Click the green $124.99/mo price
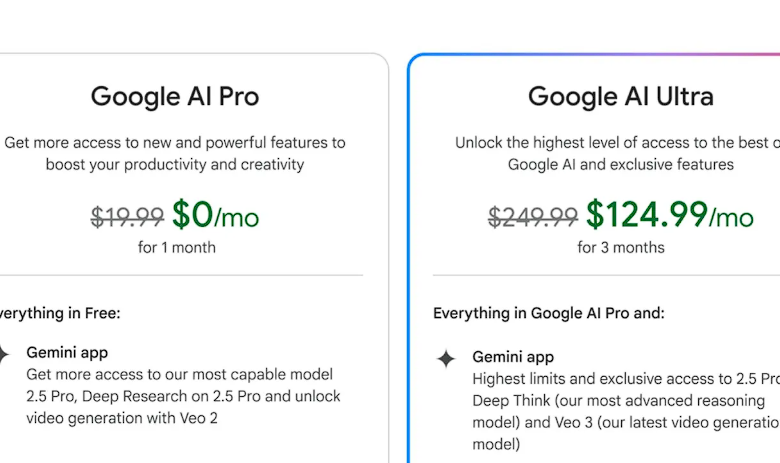Viewport: 780px width, 463px height. click(670, 215)
